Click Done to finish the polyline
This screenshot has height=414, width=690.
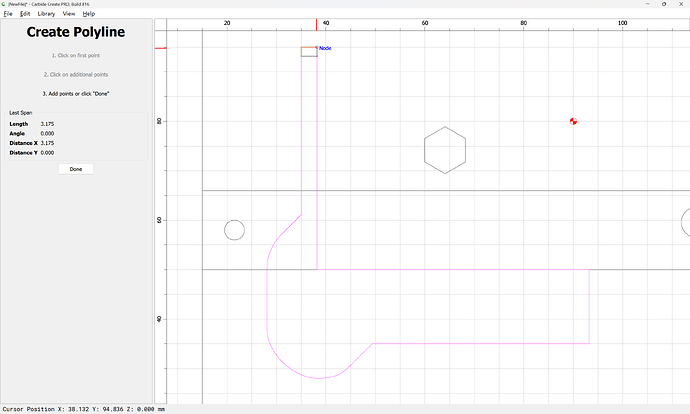pyautogui.click(x=76, y=169)
